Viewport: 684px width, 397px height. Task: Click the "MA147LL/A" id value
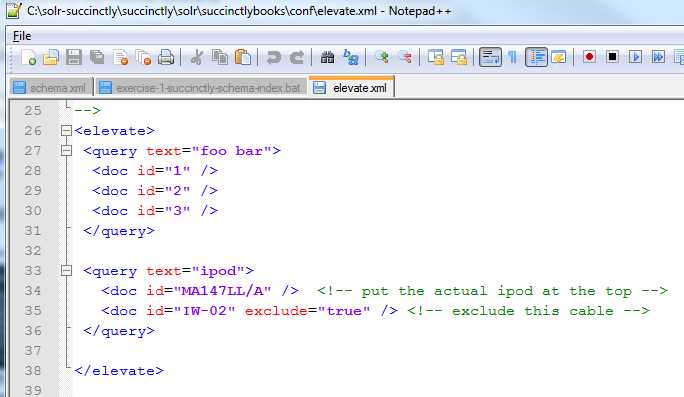coord(222,291)
